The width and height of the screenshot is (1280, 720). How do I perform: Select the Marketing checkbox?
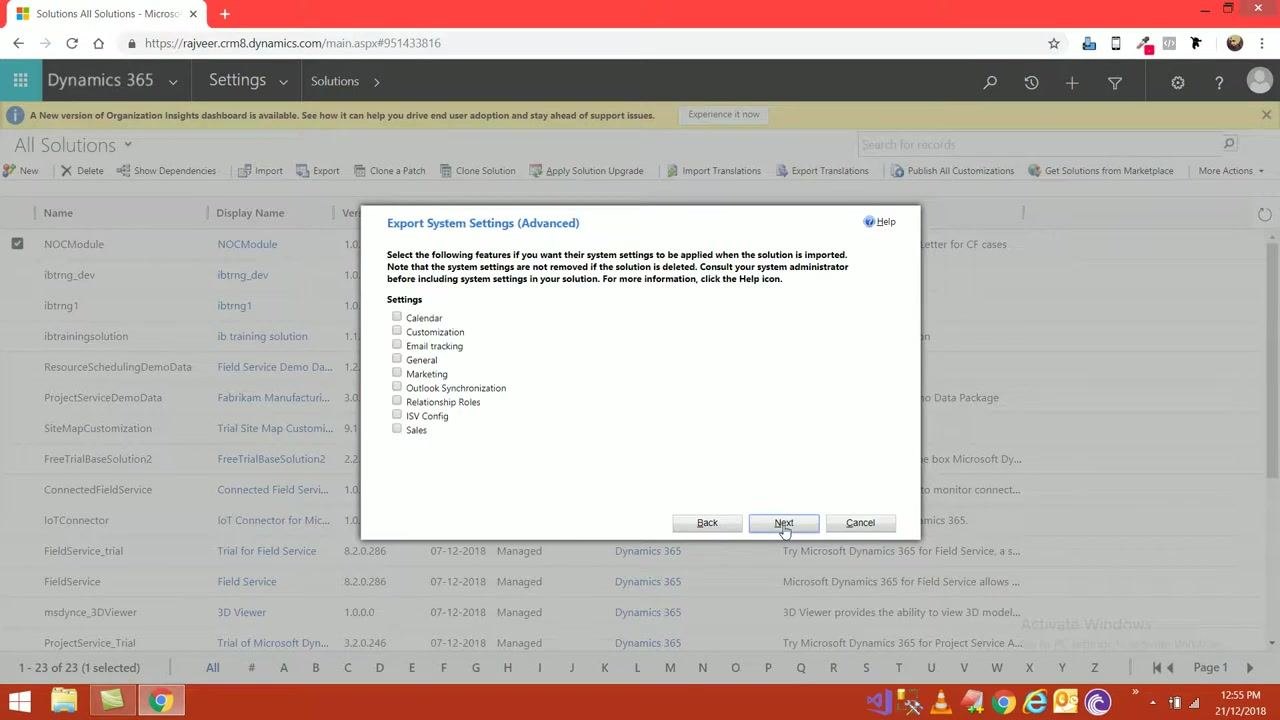397,373
